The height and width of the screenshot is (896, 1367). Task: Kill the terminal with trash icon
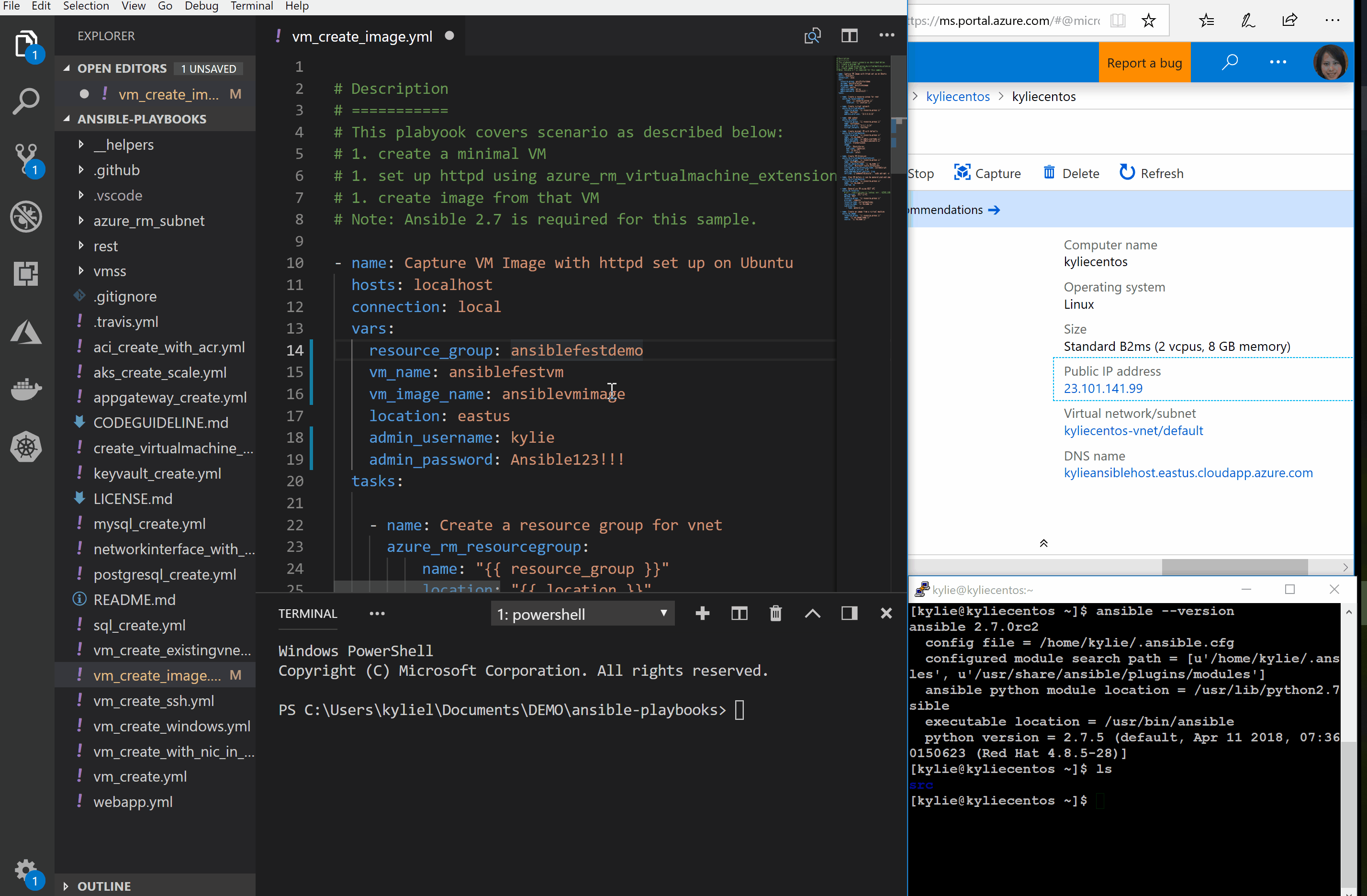tap(775, 614)
